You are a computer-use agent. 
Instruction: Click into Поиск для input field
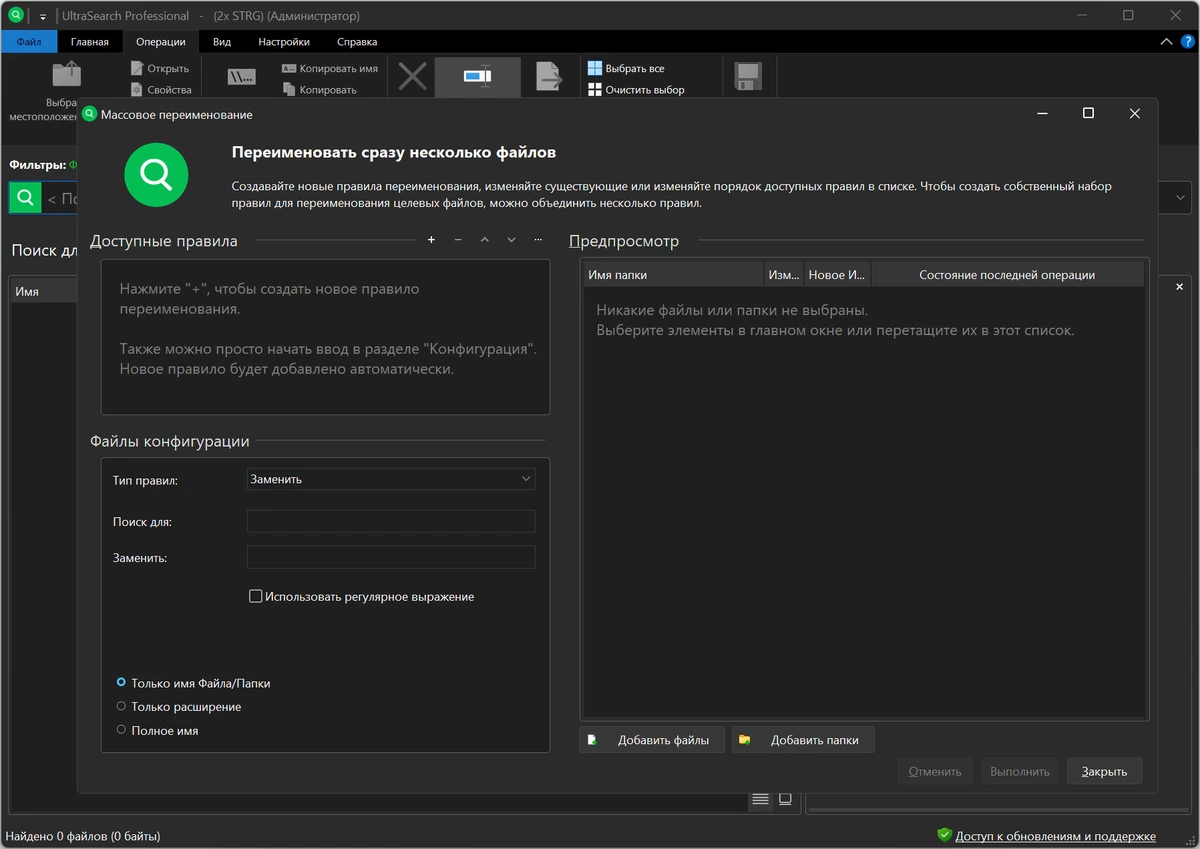point(391,522)
